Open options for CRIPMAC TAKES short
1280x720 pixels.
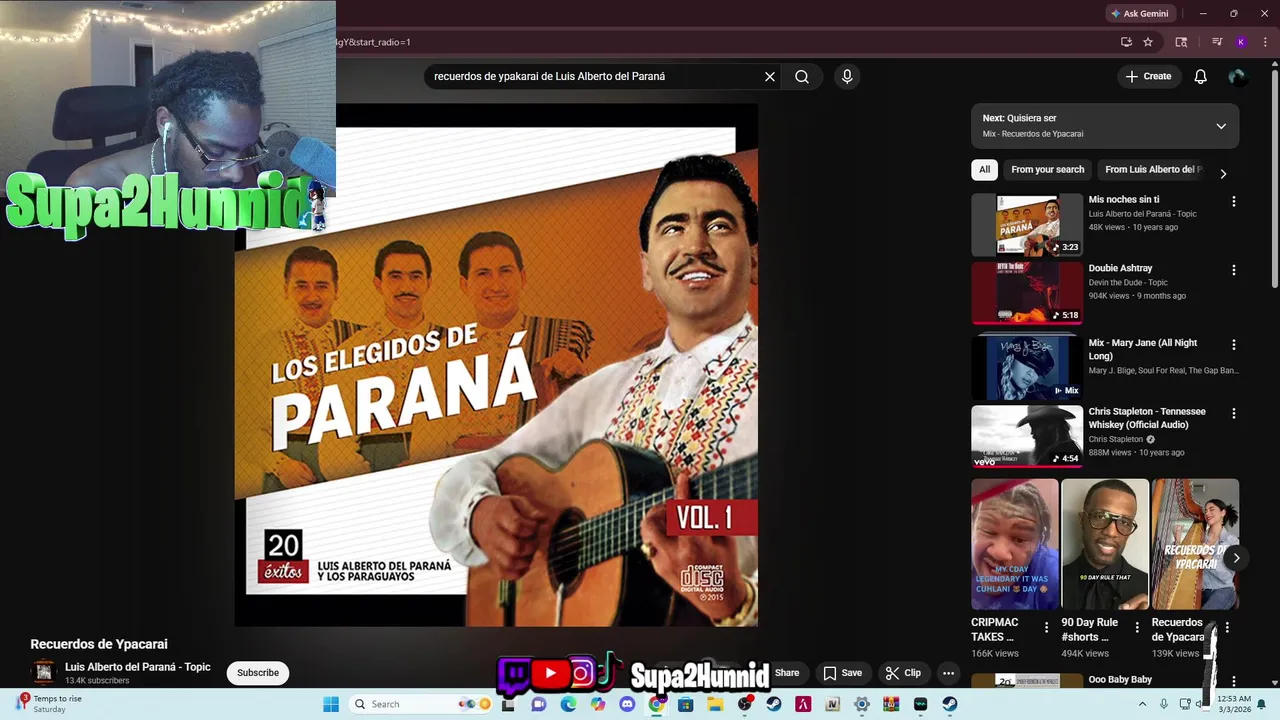coord(1046,627)
